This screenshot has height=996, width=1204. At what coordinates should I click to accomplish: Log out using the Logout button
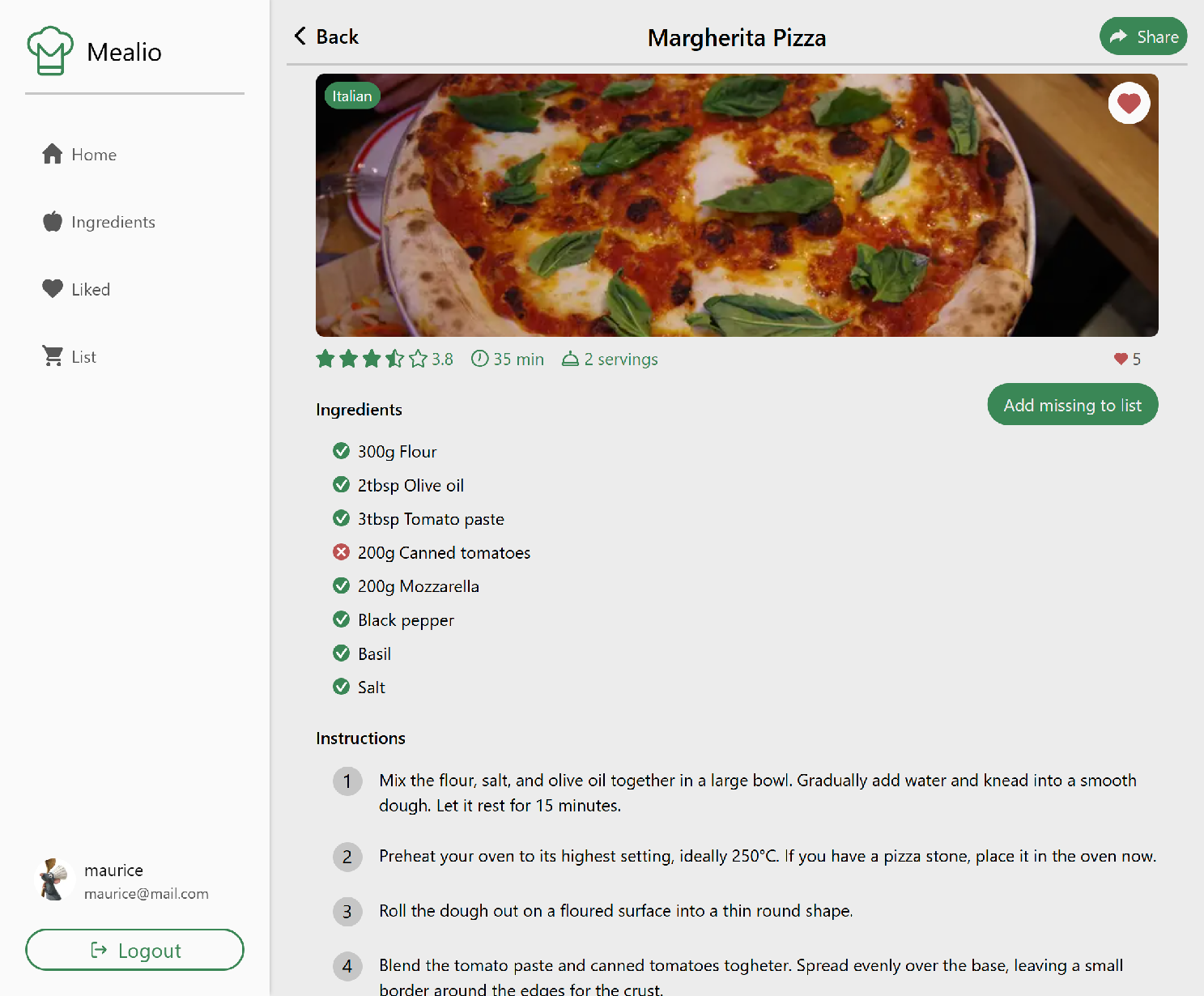tap(134, 950)
